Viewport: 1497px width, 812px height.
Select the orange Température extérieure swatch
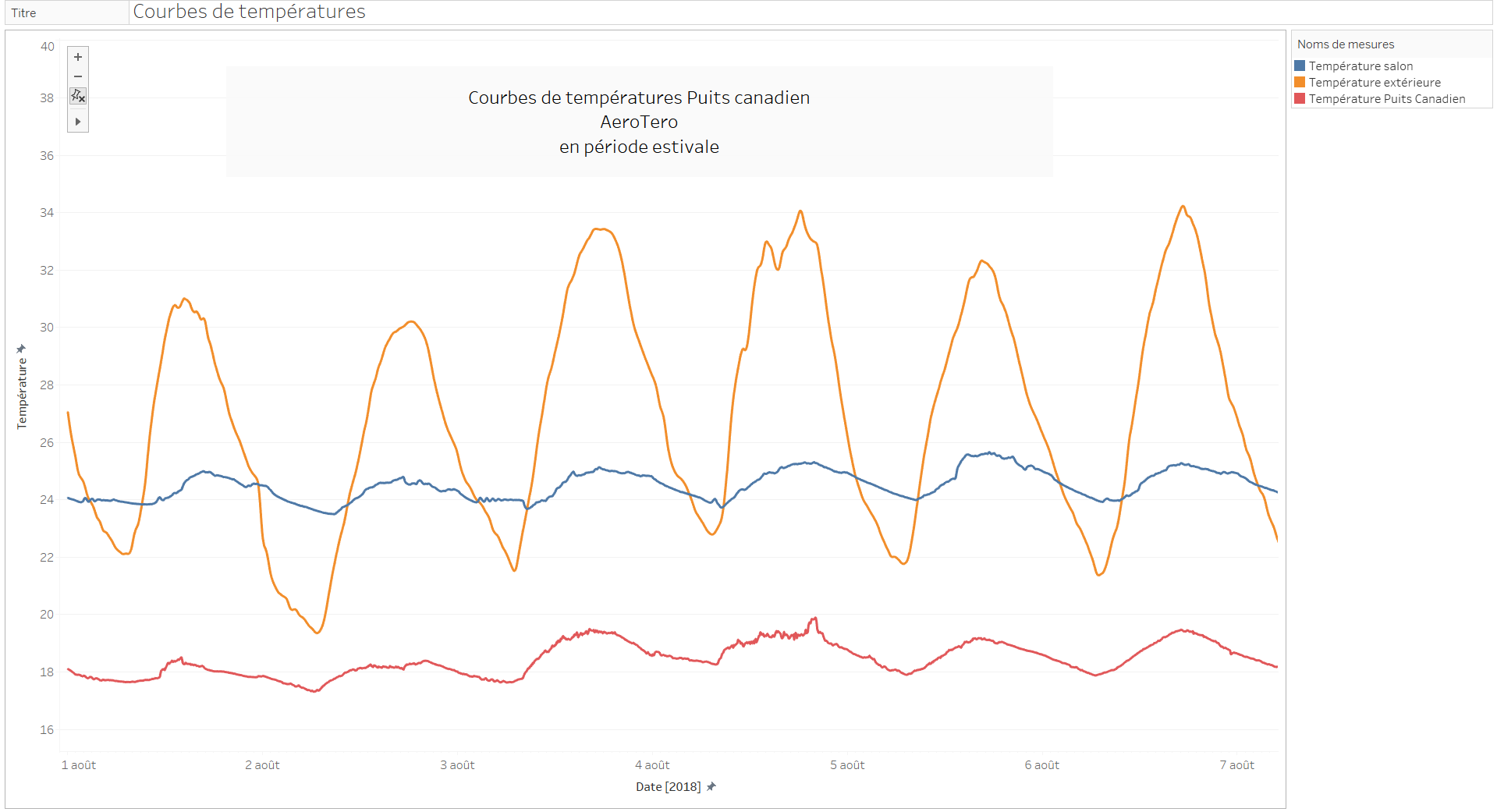(1300, 82)
